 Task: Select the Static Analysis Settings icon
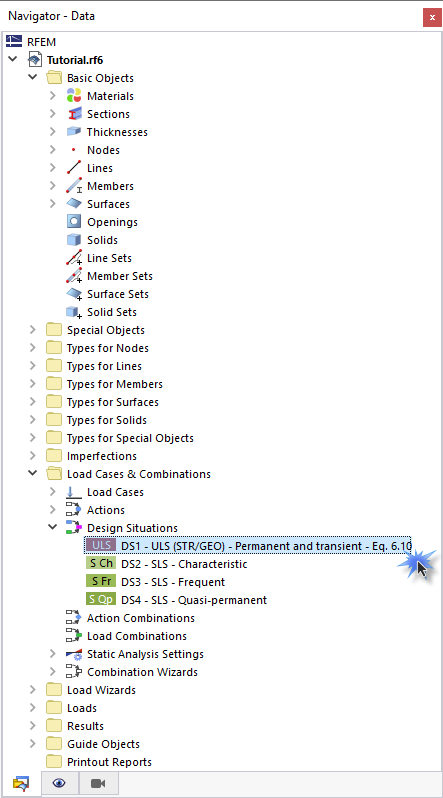tap(74, 654)
